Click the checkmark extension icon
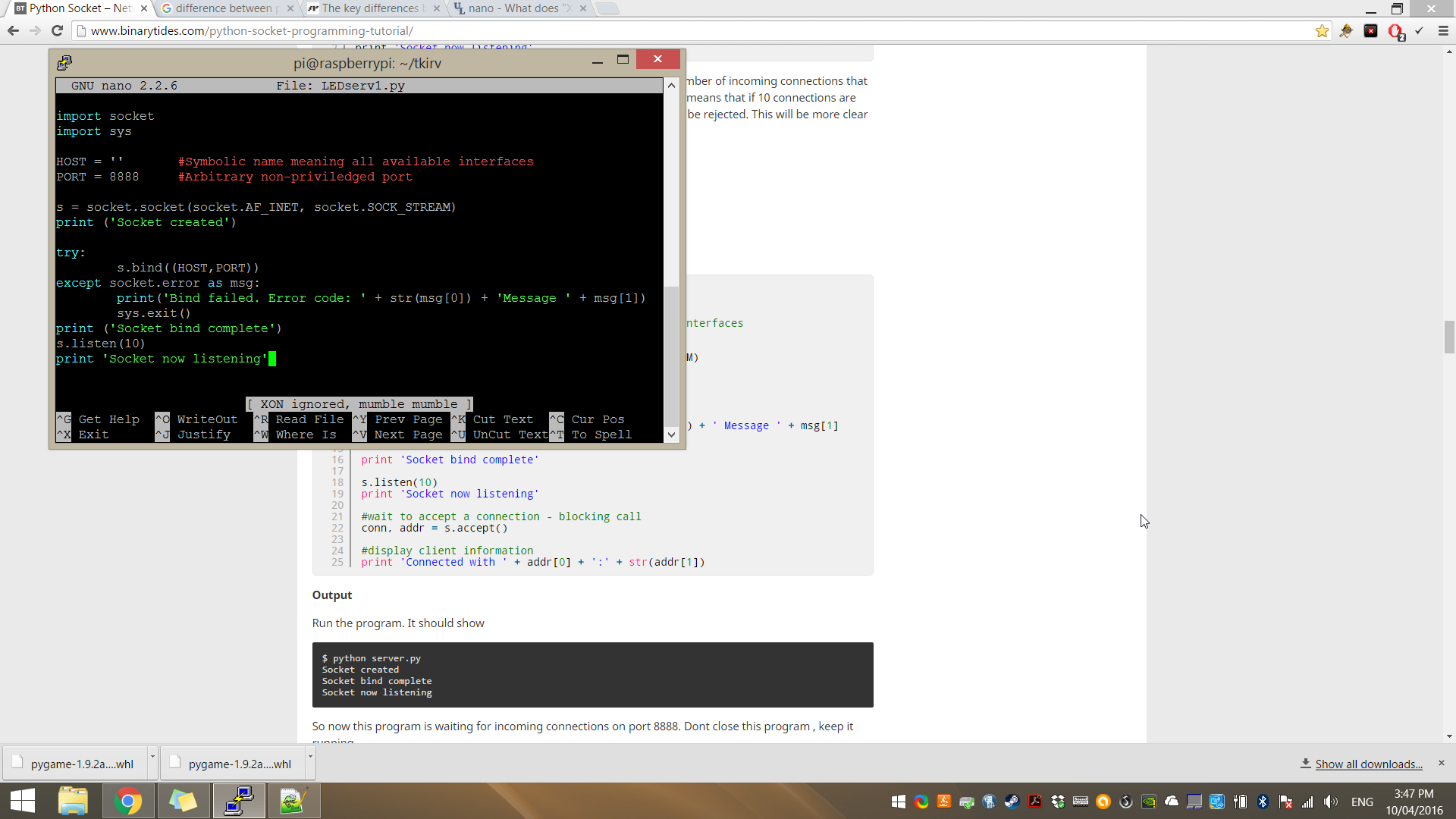This screenshot has width=1456, height=819. pos(1419,31)
